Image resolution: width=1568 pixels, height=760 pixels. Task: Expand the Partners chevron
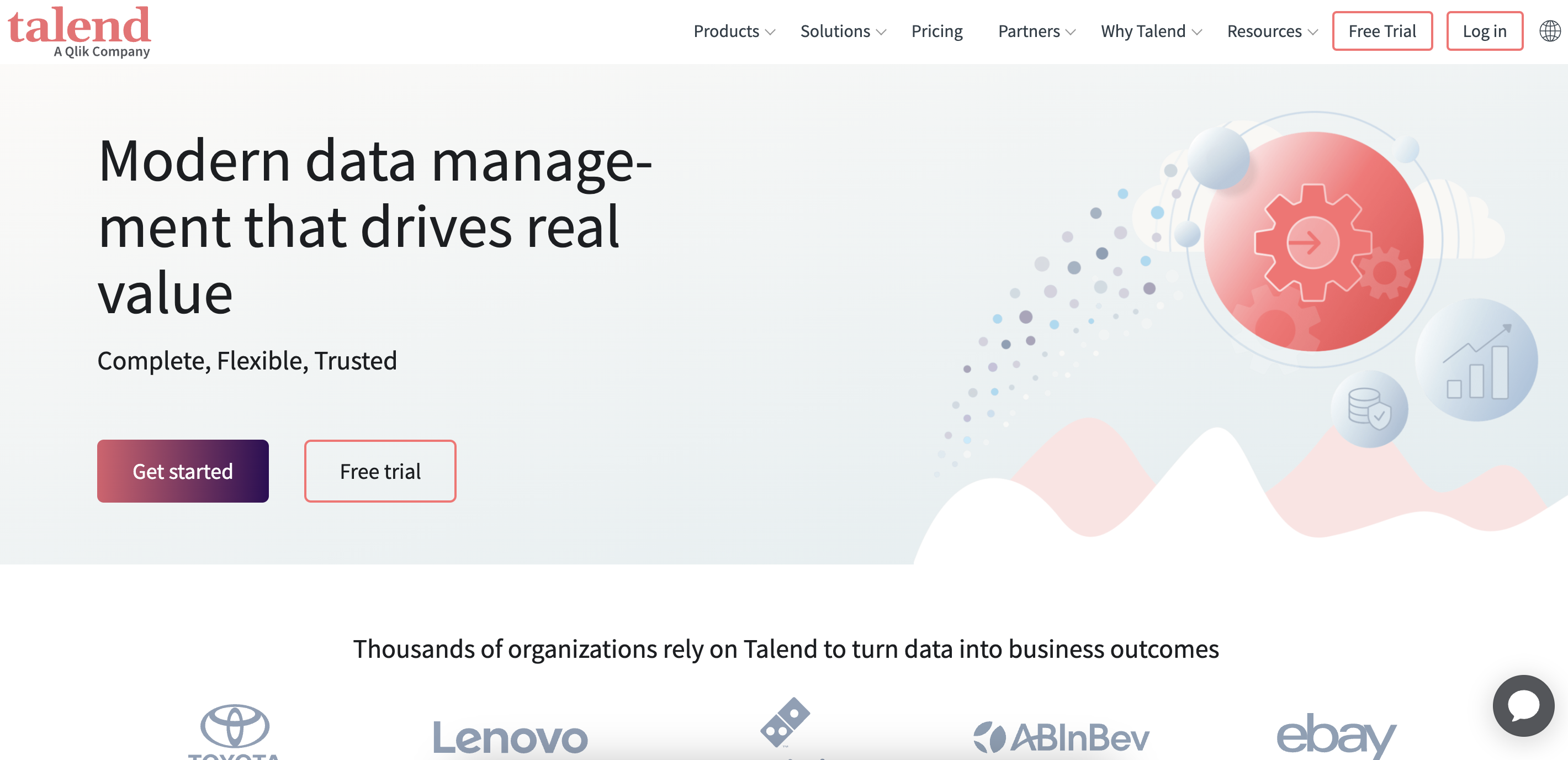[1071, 32]
